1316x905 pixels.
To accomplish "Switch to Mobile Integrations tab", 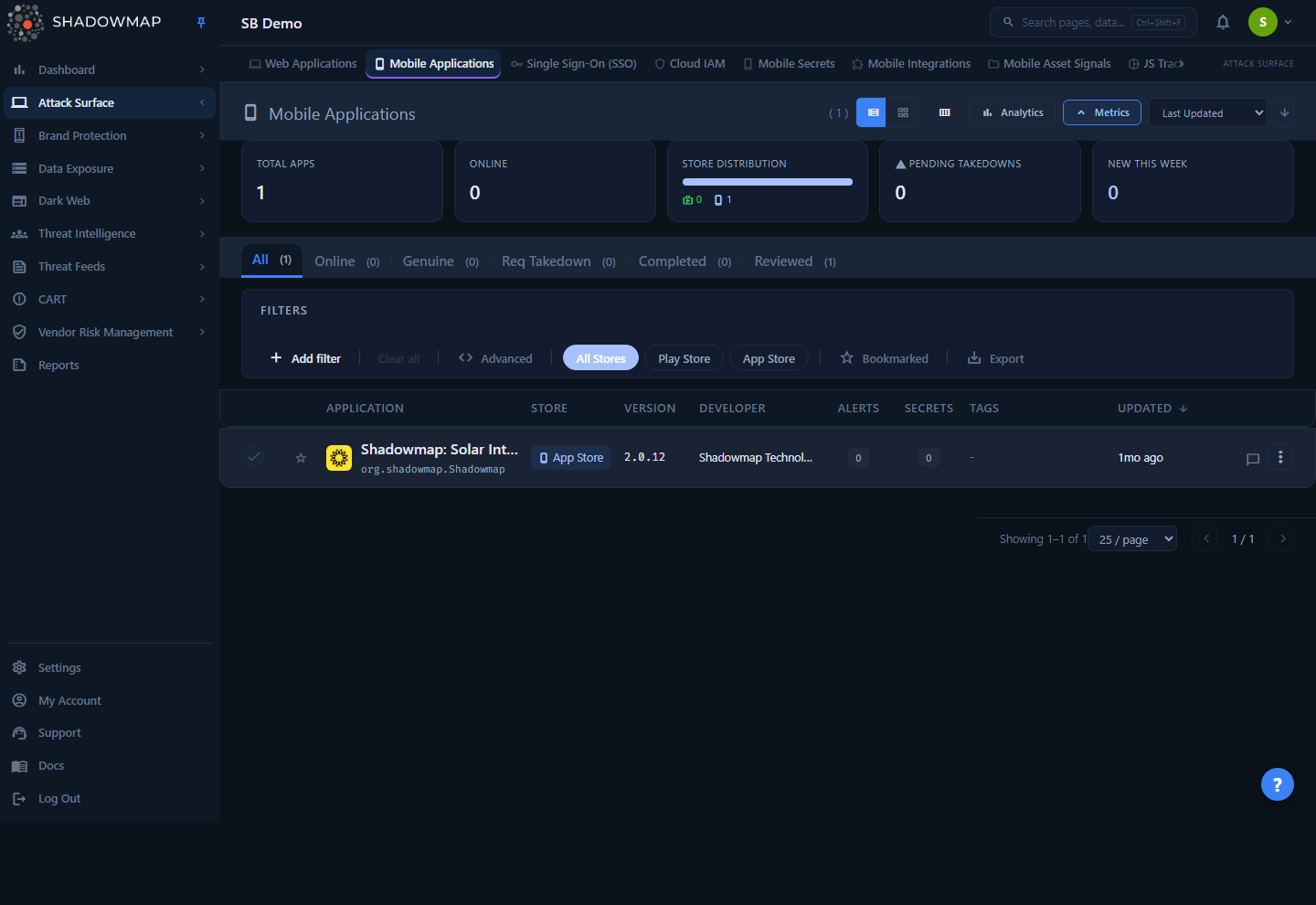I will click(911, 64).
